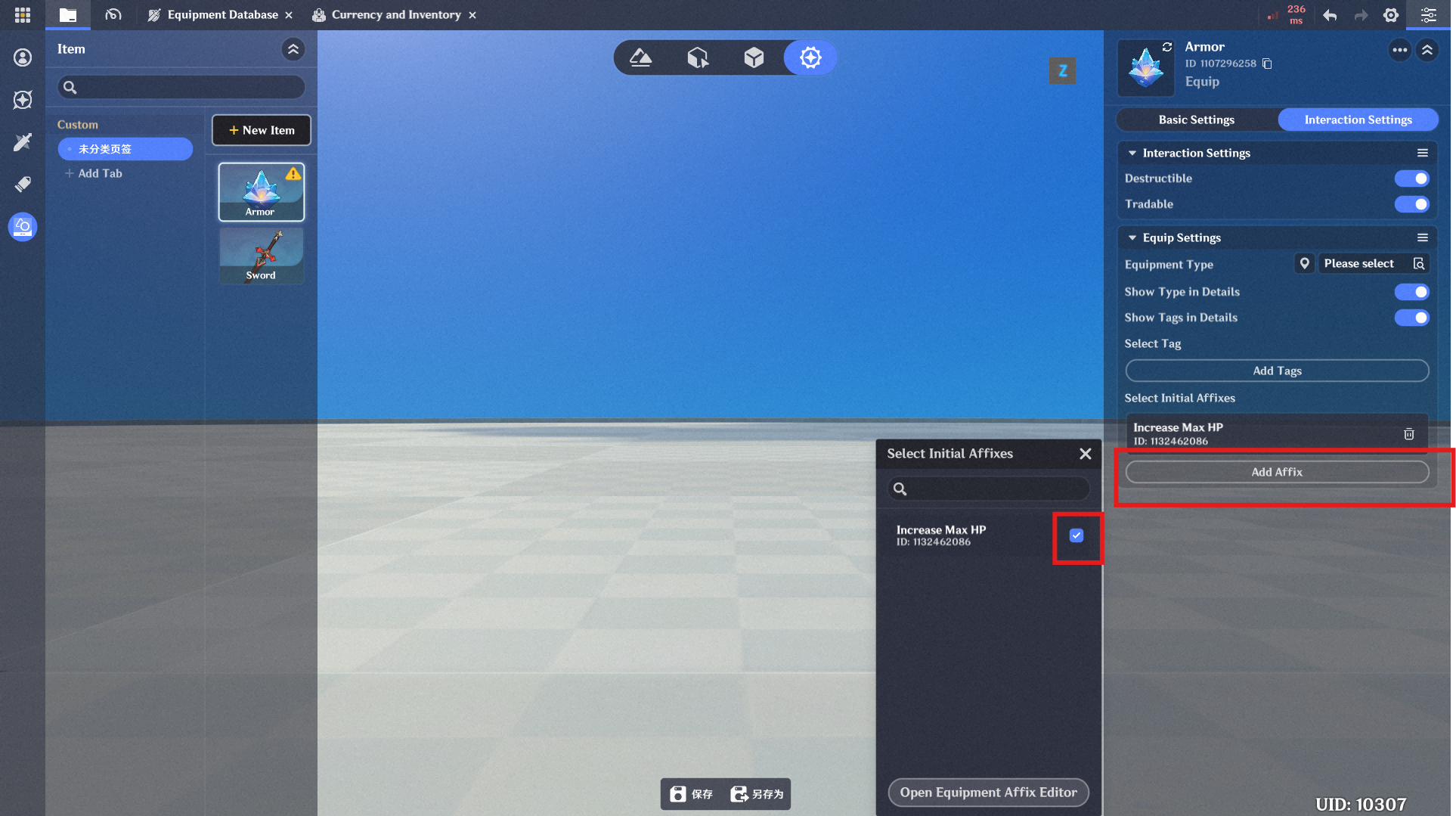Screen dimensions: 1456x816
Task: Click the Add Tags button
Action: (1277, 371)
